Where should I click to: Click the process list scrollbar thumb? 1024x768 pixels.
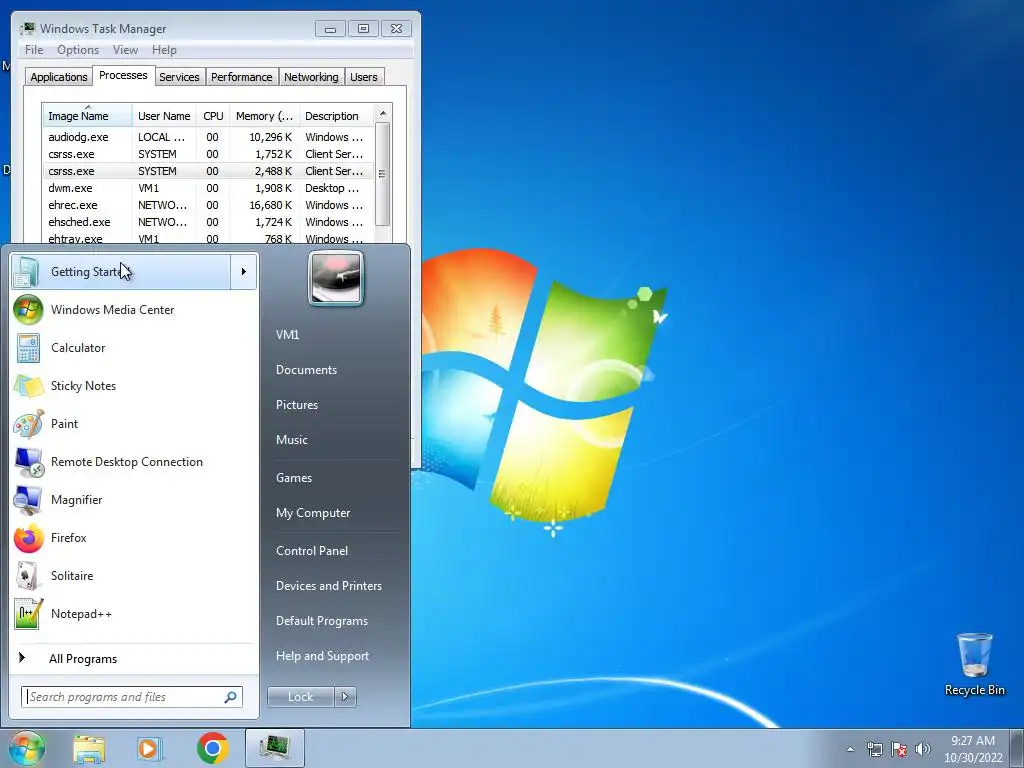pyautogui.click(x=383, y=174)
